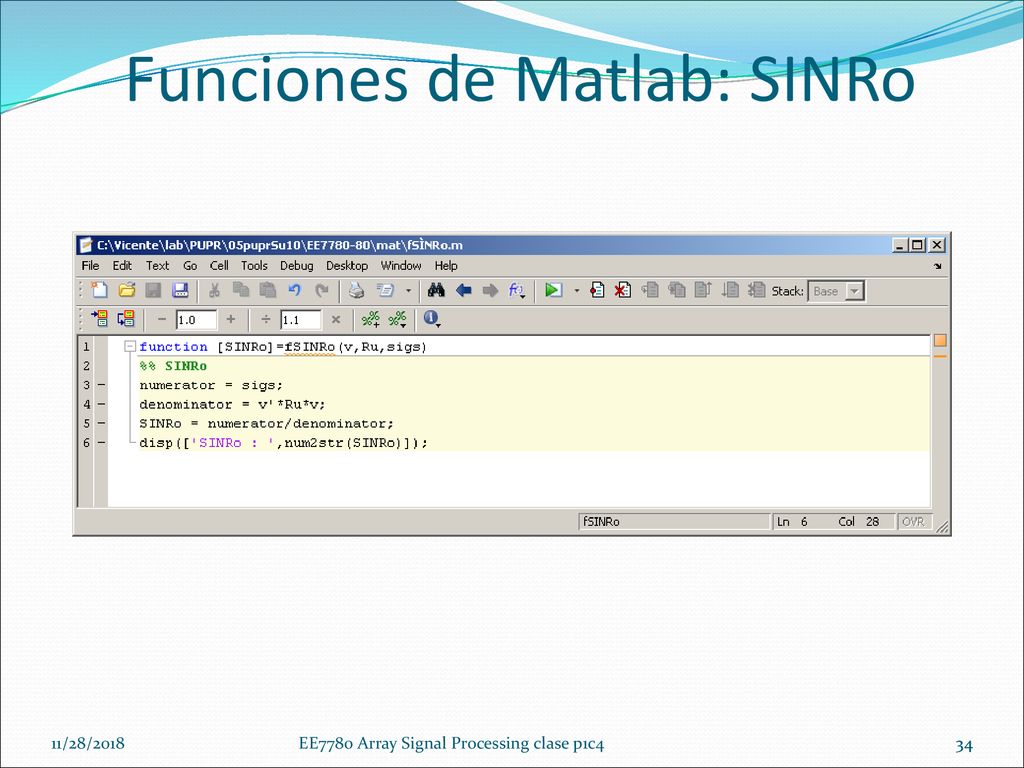Click the minus decrement button beside 1.0
The width and height of the screenshot is (1024, 768).
click(x=162, y=319)
